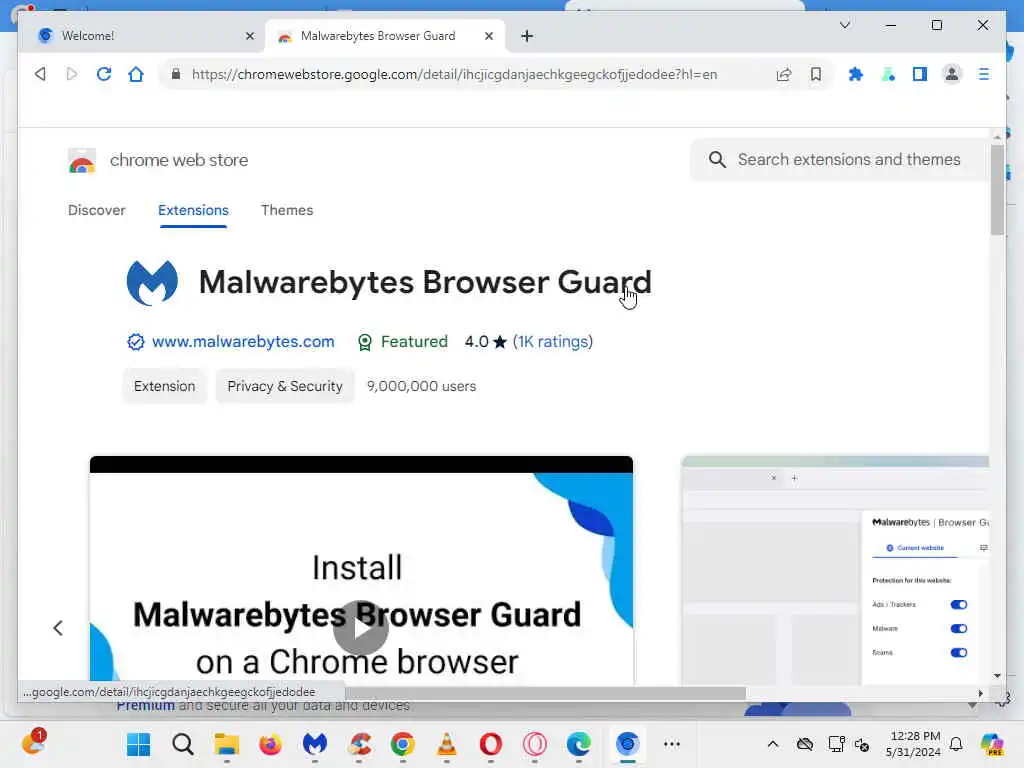Image resolution: width=1024 pixels, height=768 pixels.
Task: Click the address bar URL
Action: coord(454,74)
